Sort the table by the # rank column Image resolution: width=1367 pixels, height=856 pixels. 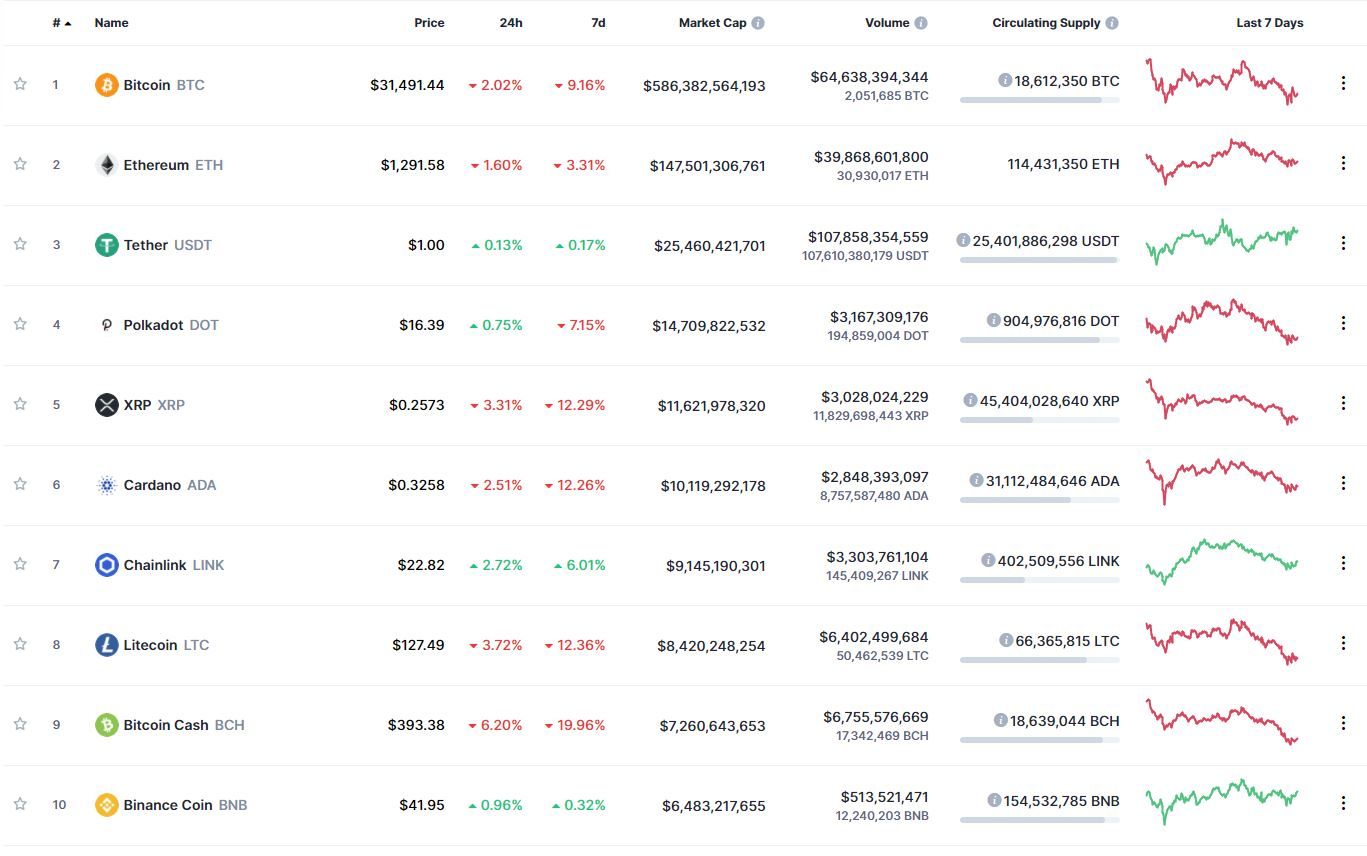(x=62, y=23)
